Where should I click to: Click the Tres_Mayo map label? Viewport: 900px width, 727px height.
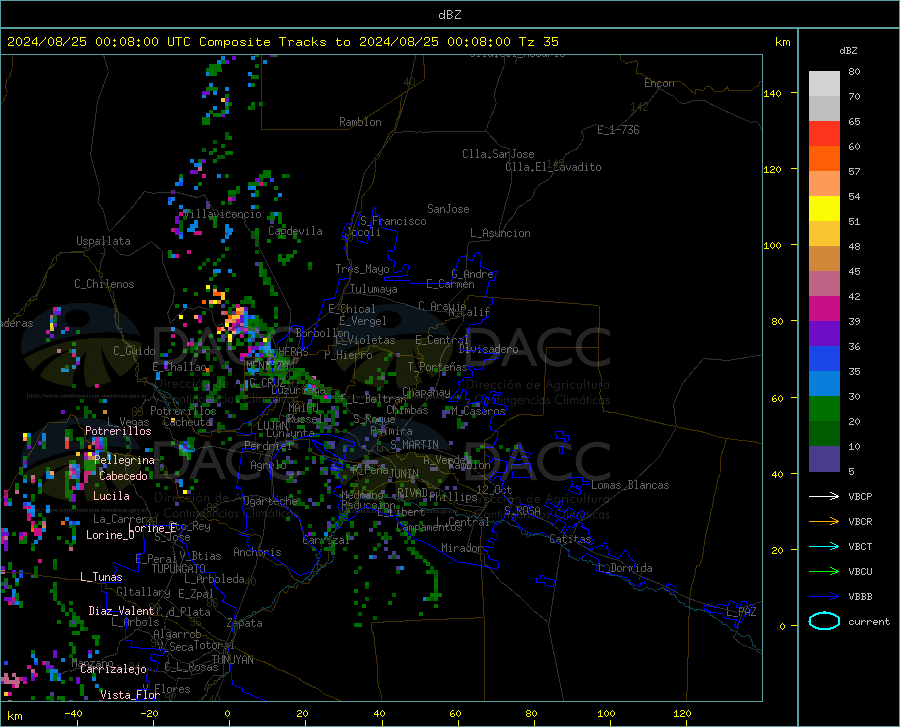coord(362,269)
